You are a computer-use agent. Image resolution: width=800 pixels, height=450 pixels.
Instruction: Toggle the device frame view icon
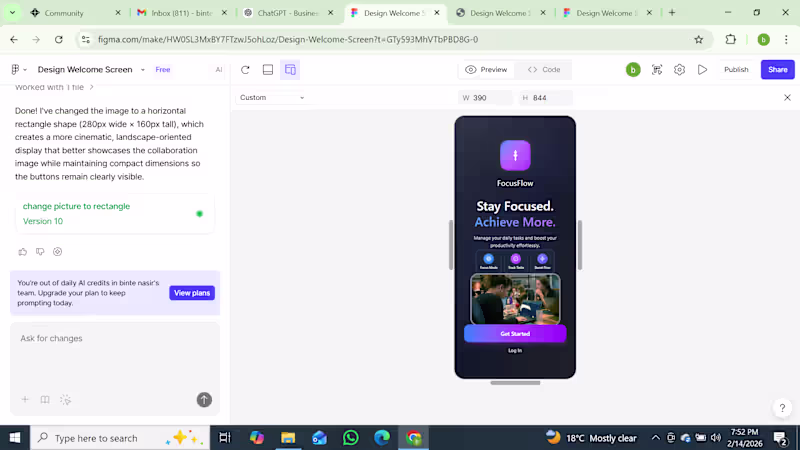coord(290,70)
